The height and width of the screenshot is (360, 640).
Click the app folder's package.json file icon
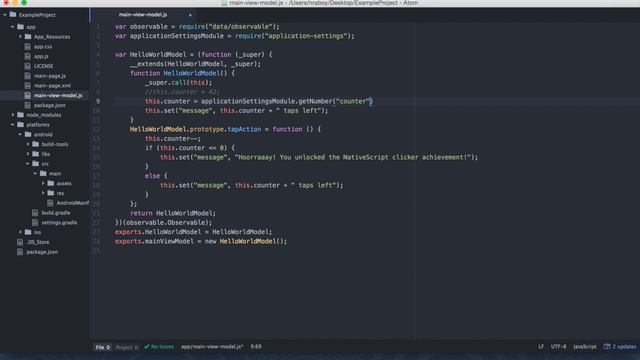[x=28, y=105]
